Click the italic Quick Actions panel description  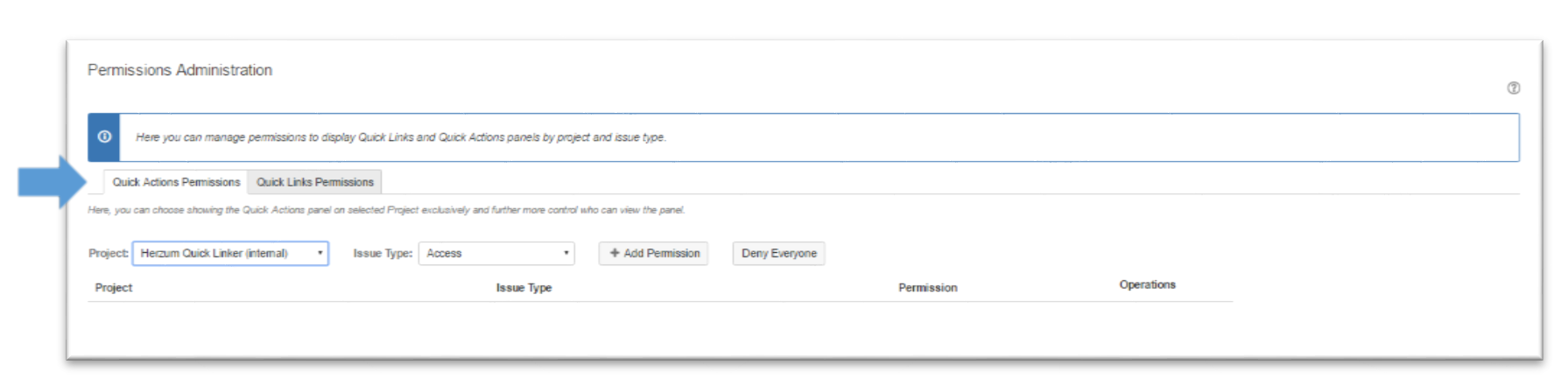pyautogui.click(x=385, y=210)
